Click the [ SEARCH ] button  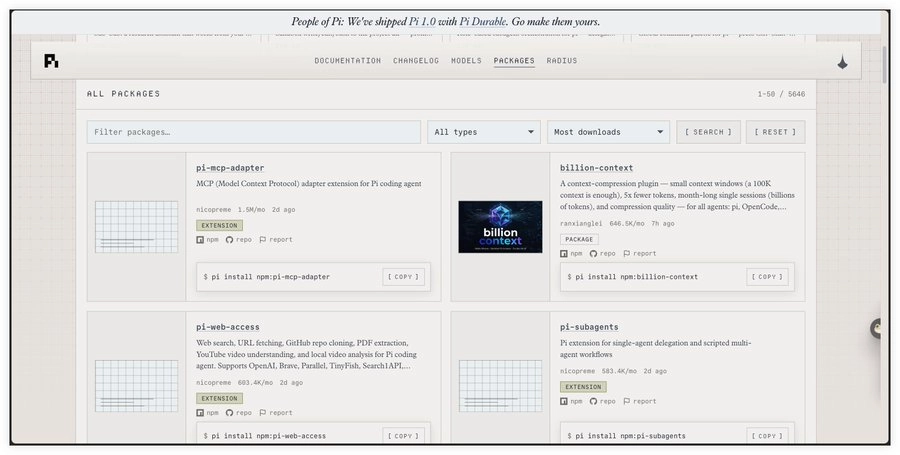pos(708,132)
